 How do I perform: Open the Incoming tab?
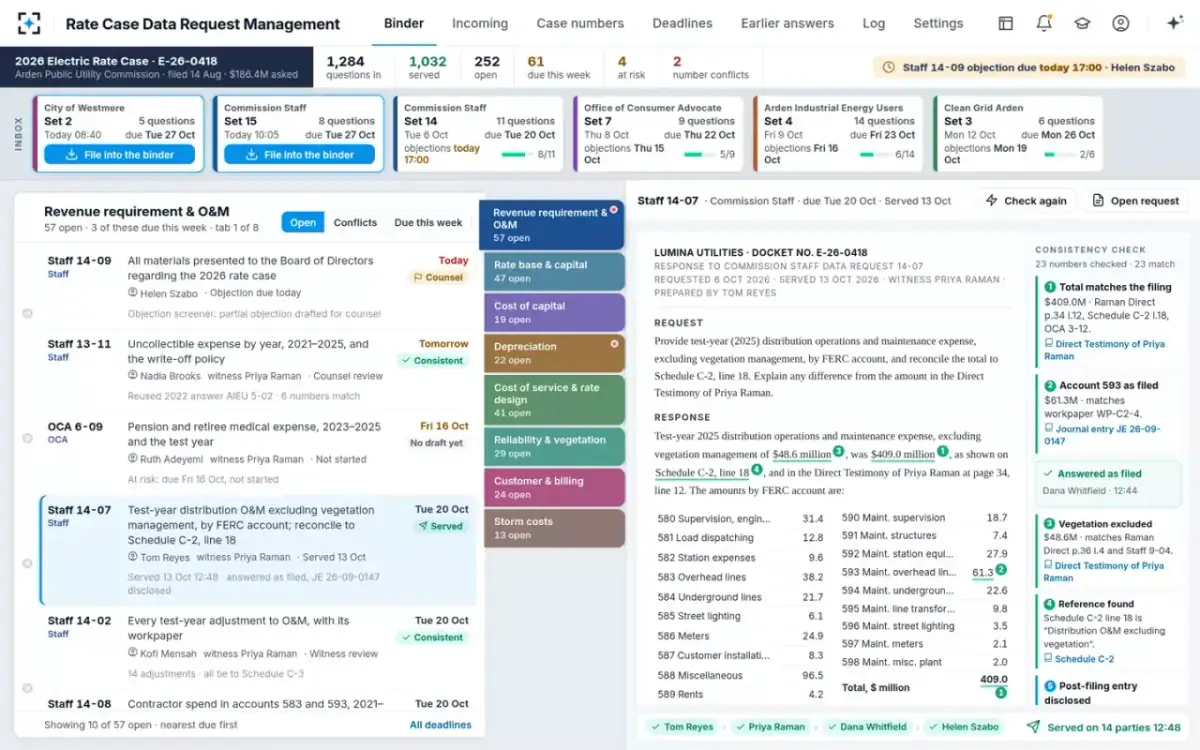(x=480, y=23)
